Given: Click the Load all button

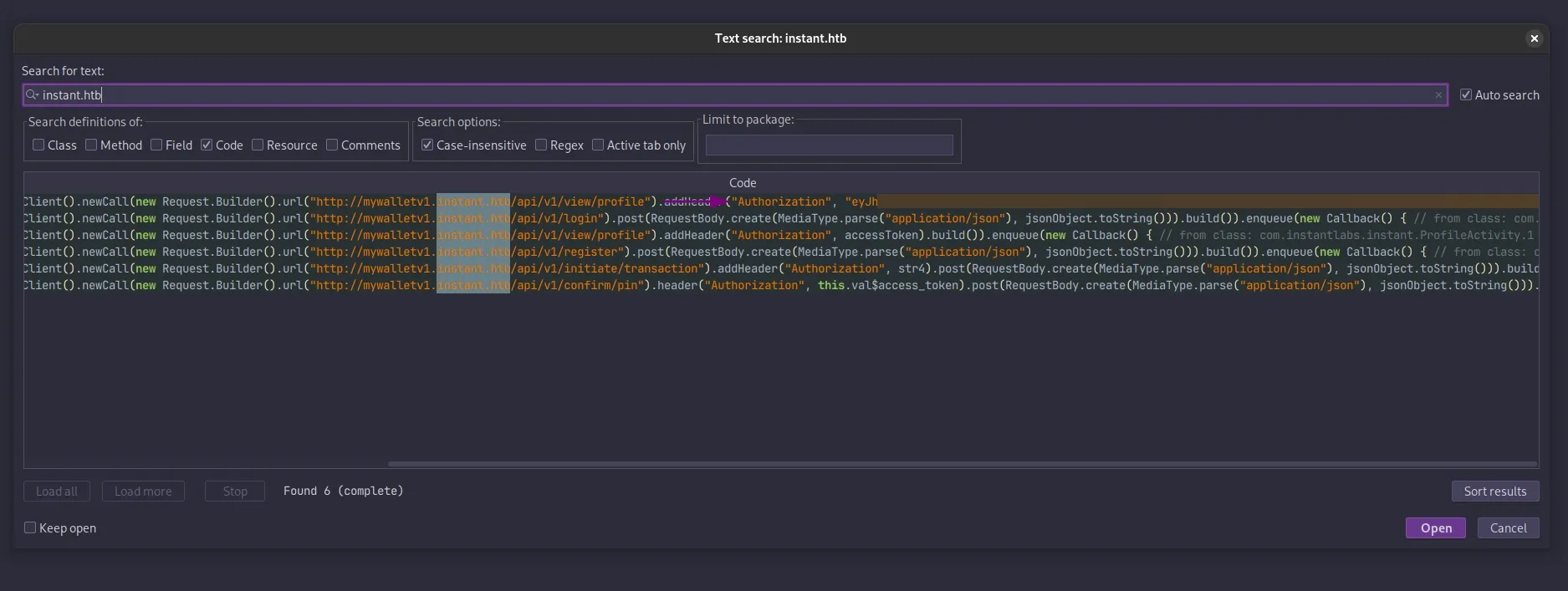Looking at the screenshot, I should click(x=57, y=492).
